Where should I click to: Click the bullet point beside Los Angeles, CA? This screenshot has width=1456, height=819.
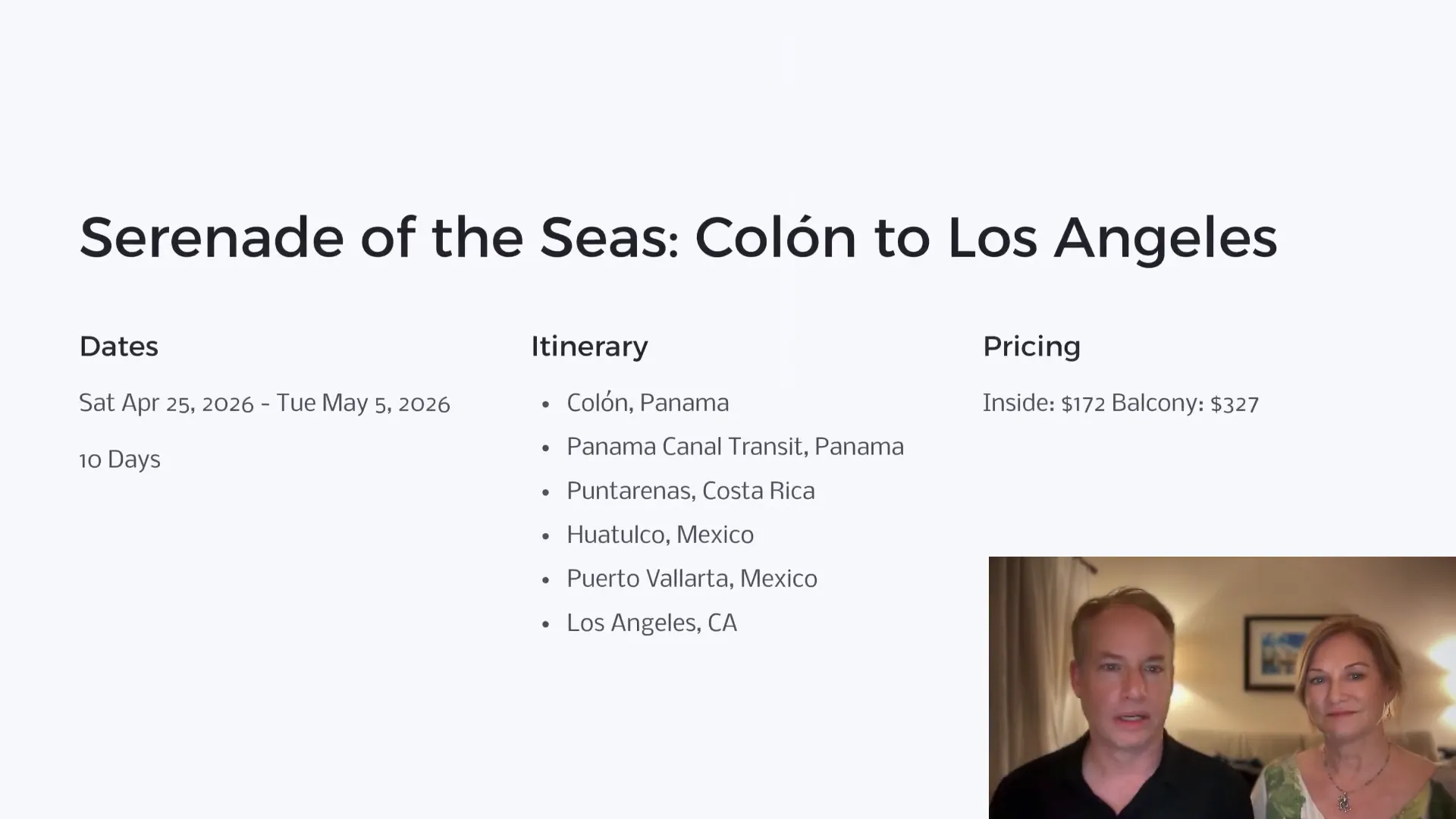click(x=545, y=624)
